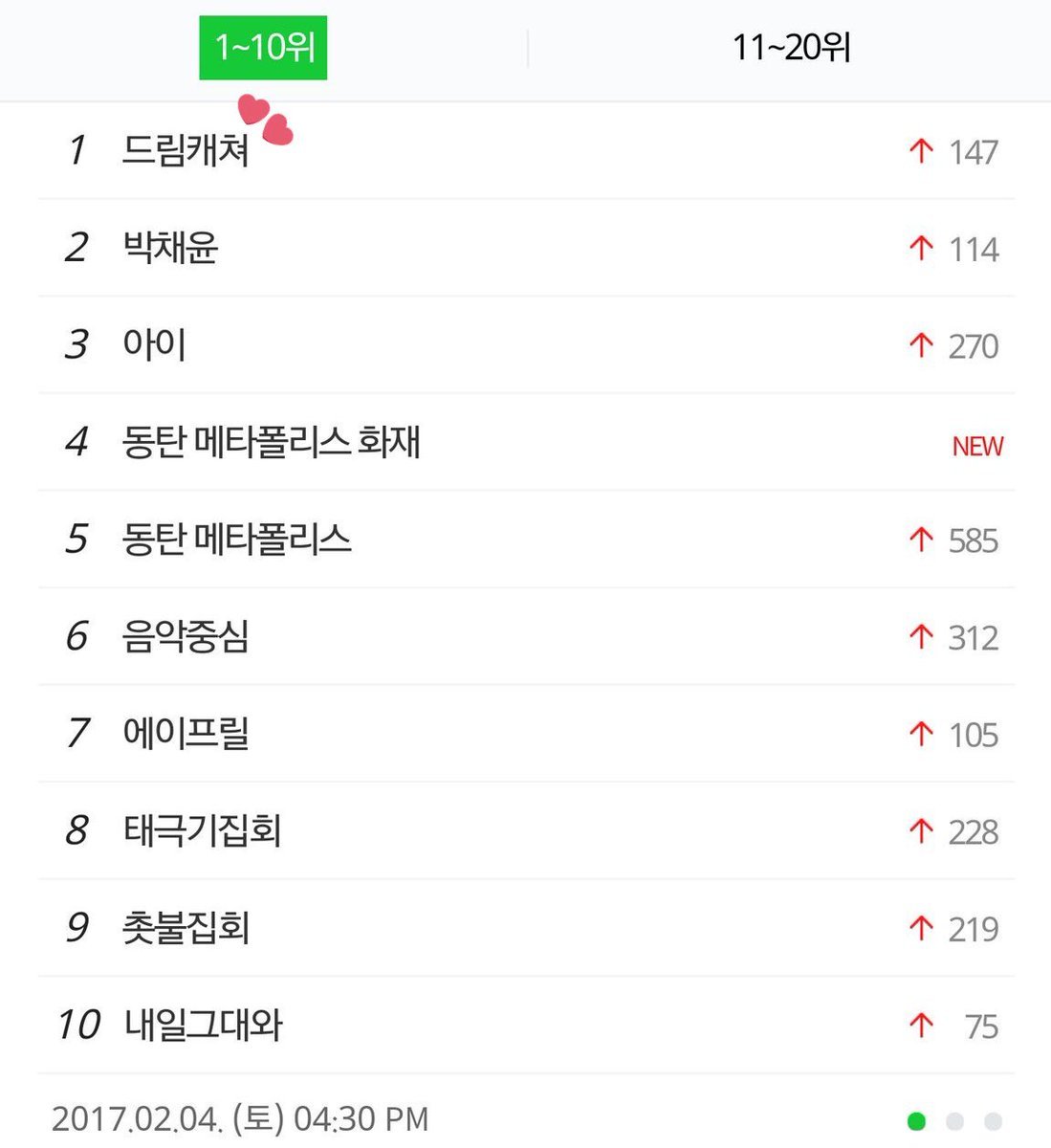The width and height of the screenshot is (1051, 1148).
Task: Open the search term 박채윤
Action: [x=170, y=248]
